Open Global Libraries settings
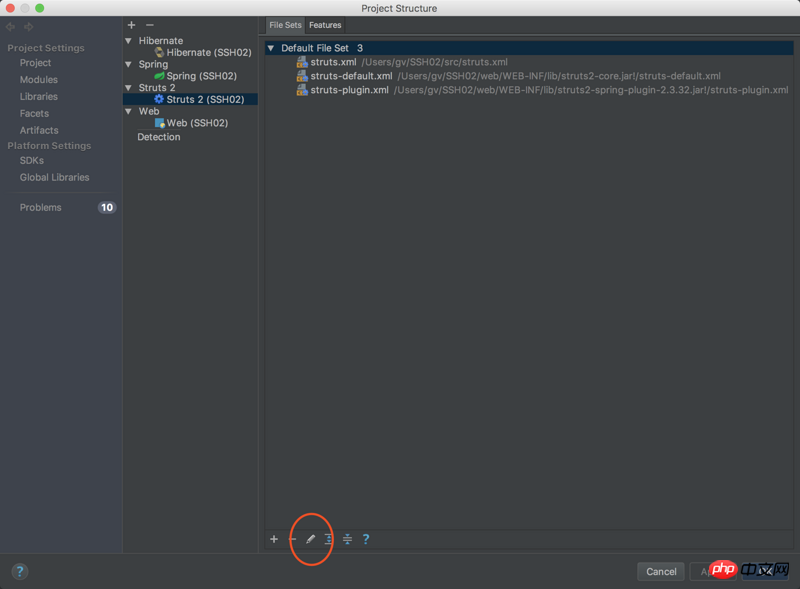Screen dimensions: 800x589 55,177
